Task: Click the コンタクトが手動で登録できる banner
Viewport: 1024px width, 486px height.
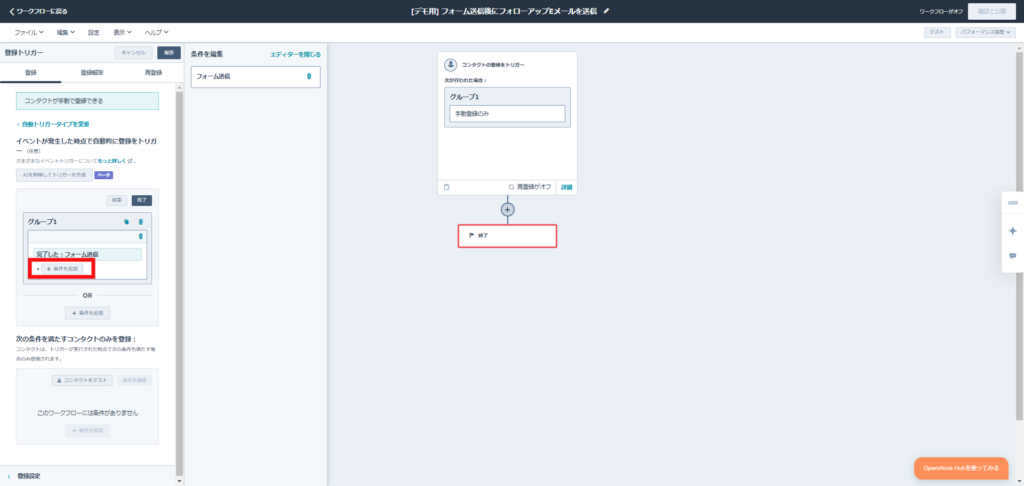Action: click(88, 101)
